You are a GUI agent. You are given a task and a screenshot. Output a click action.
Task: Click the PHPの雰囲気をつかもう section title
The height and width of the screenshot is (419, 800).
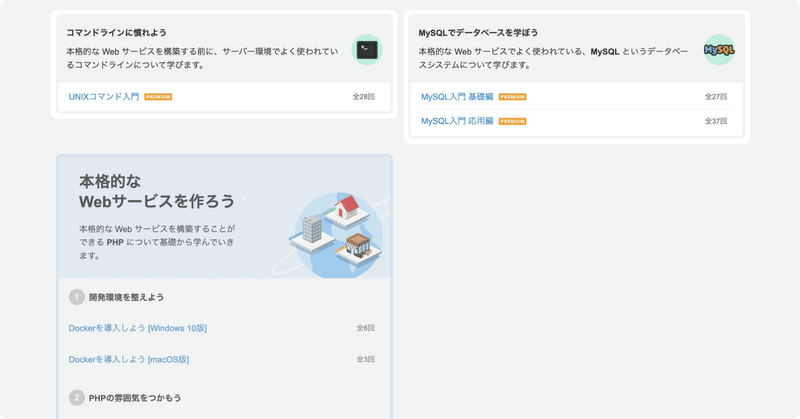(135, 398)
